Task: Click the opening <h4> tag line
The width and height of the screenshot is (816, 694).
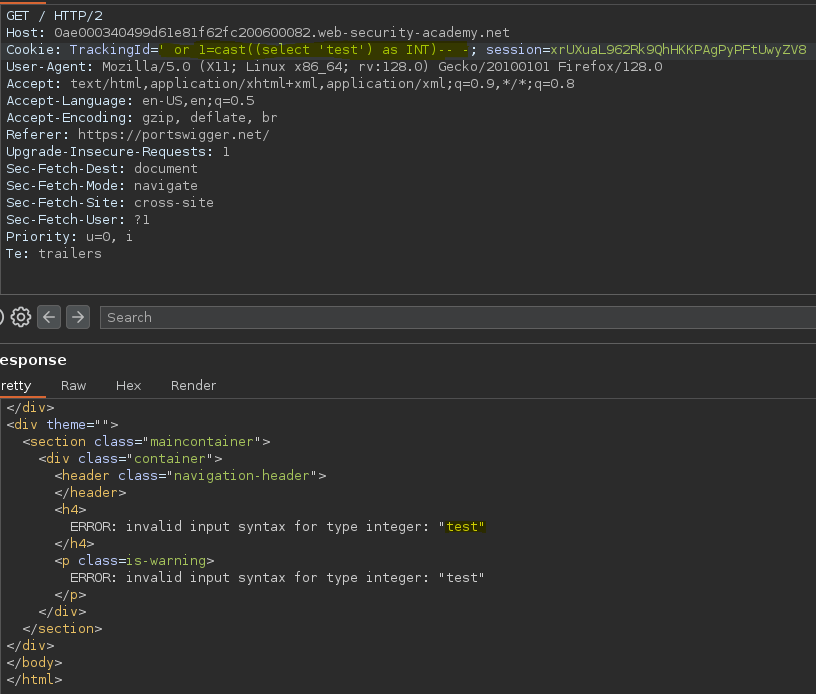Action: (x=70, y=510)
